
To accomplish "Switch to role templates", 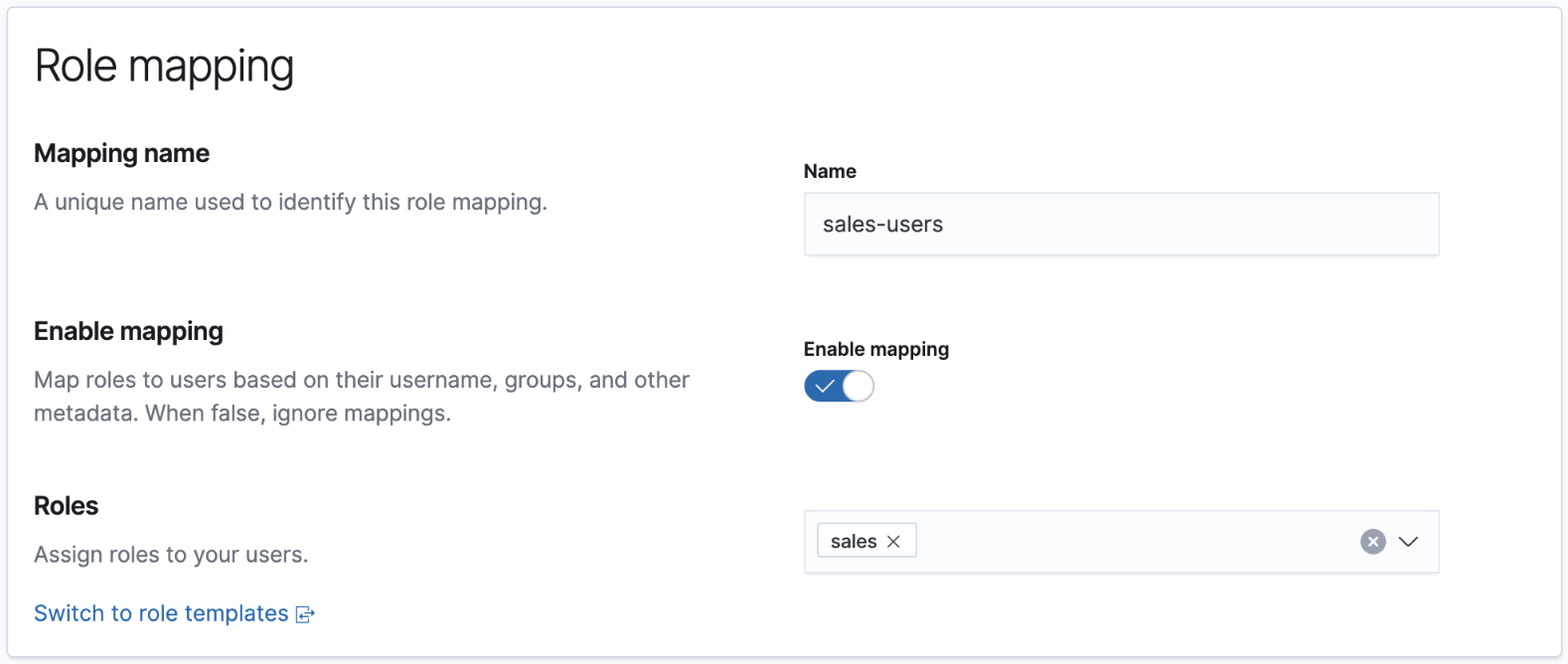I will click(161, 613).
